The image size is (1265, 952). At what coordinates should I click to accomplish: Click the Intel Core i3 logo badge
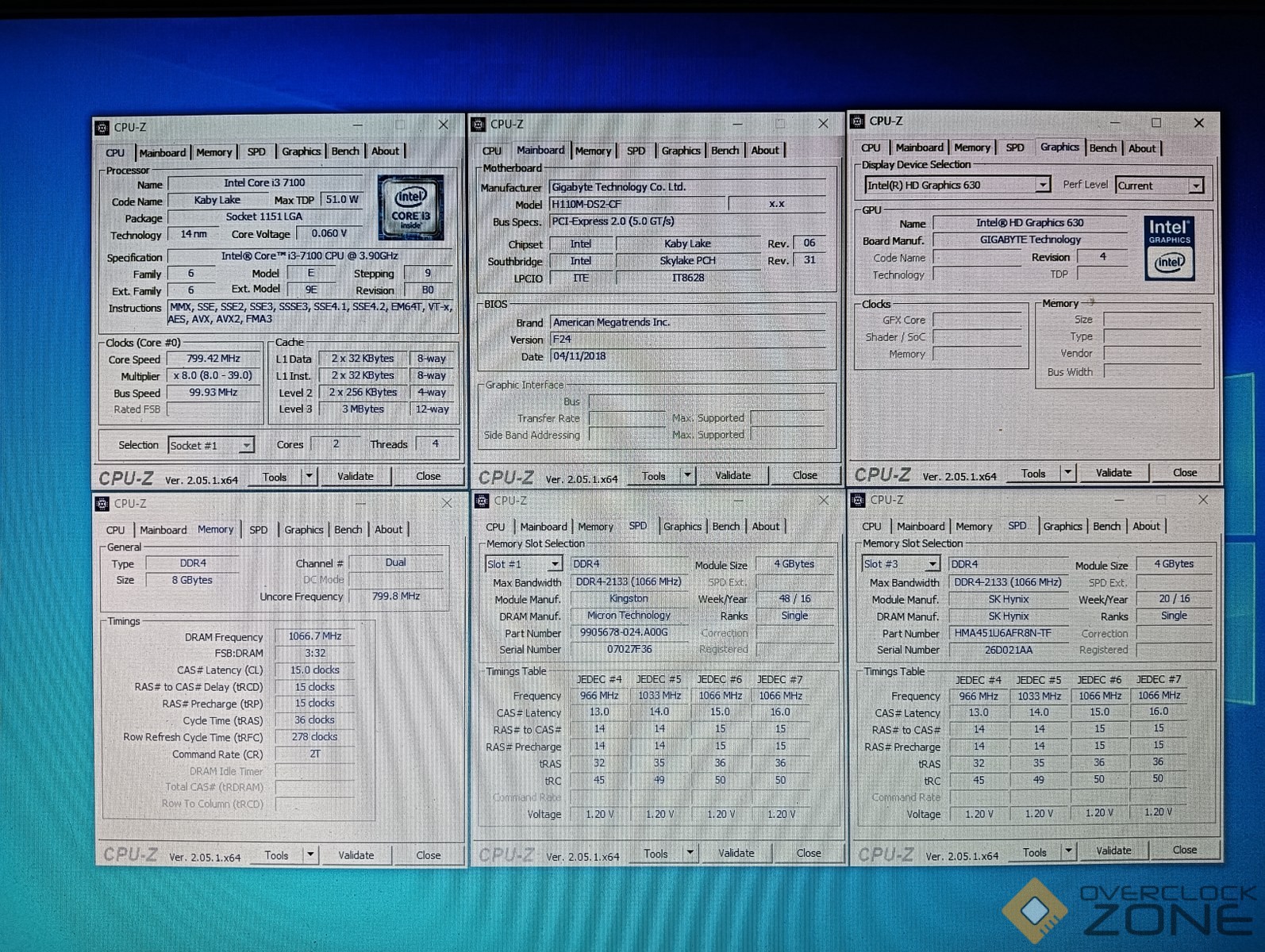pos(410,208)
